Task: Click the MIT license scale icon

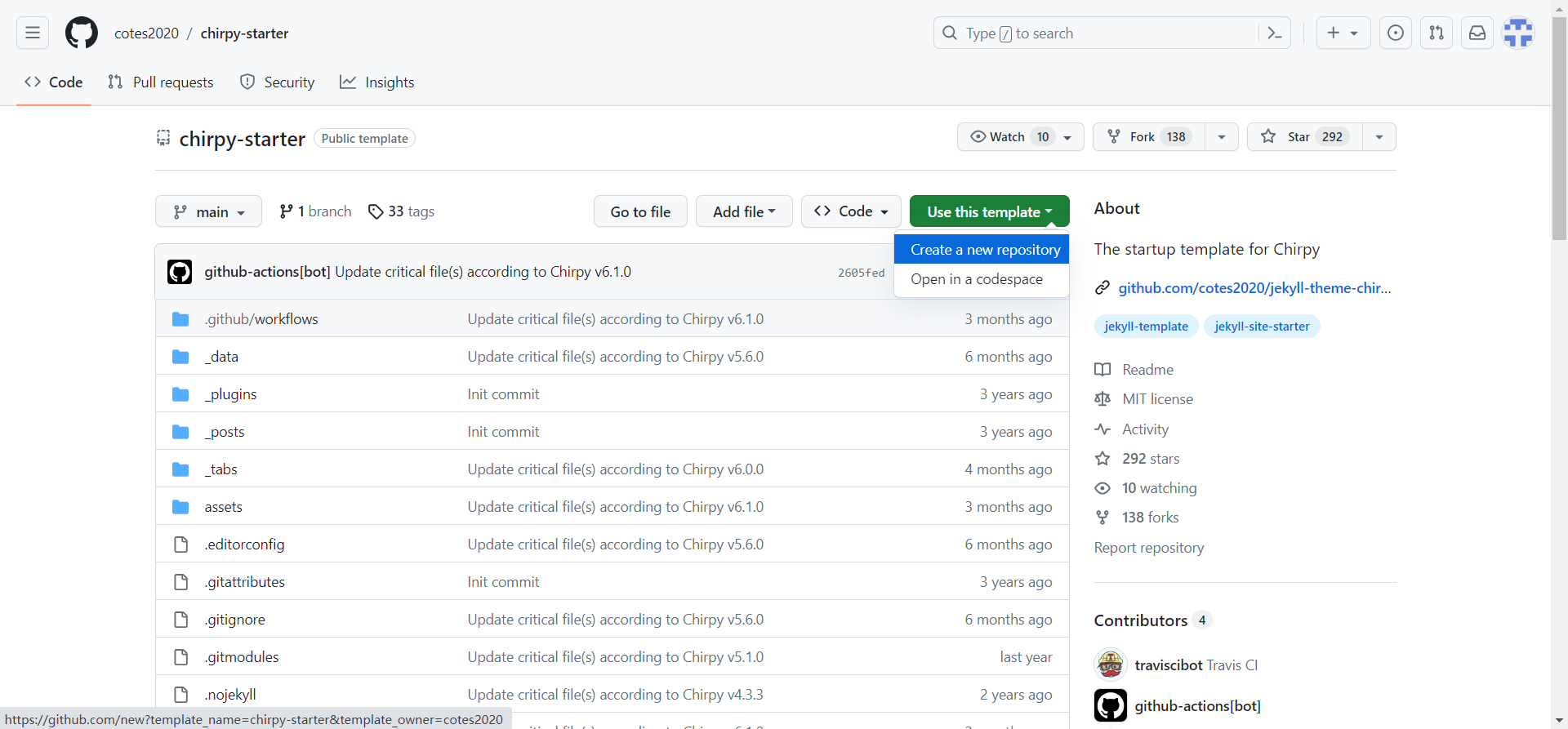Action: click(x=1102, y=399)
